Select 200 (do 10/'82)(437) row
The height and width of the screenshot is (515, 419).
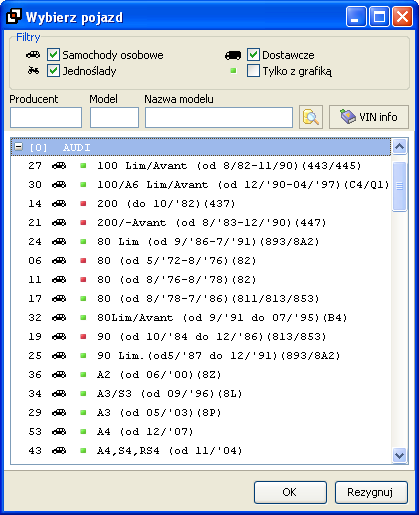tap(201, 204)
